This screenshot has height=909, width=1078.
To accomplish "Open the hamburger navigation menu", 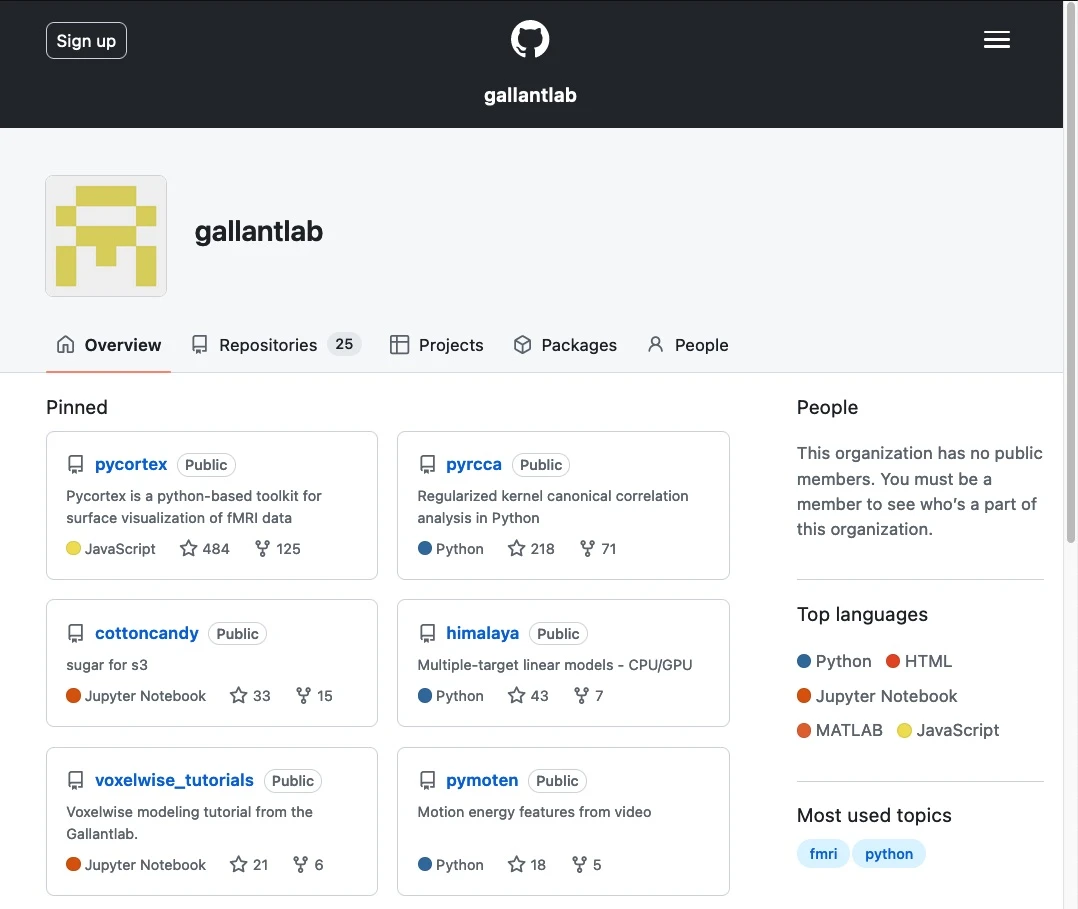I will tap(996, 39).
